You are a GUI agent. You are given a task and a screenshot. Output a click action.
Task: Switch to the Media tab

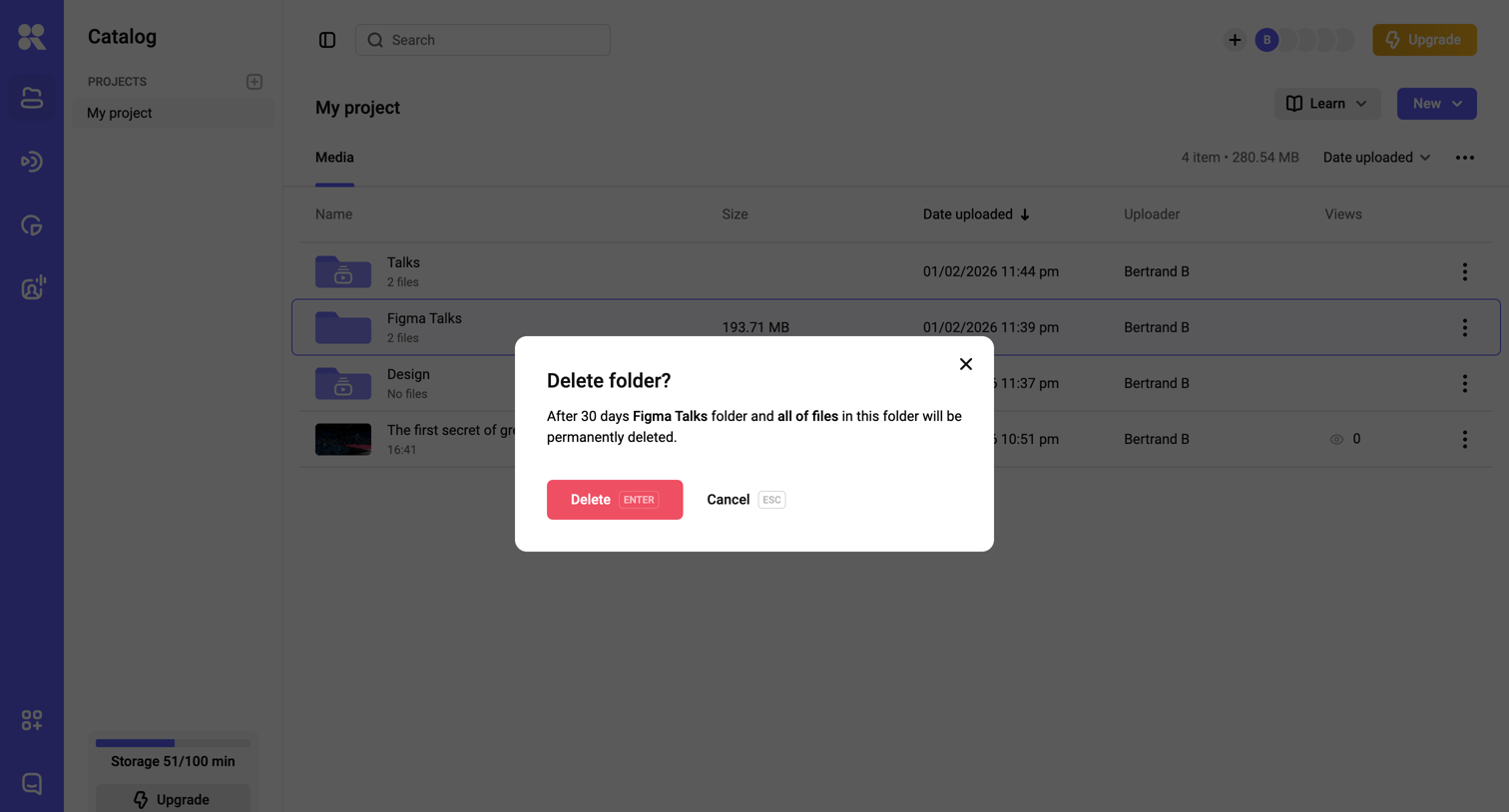(334, 158)
